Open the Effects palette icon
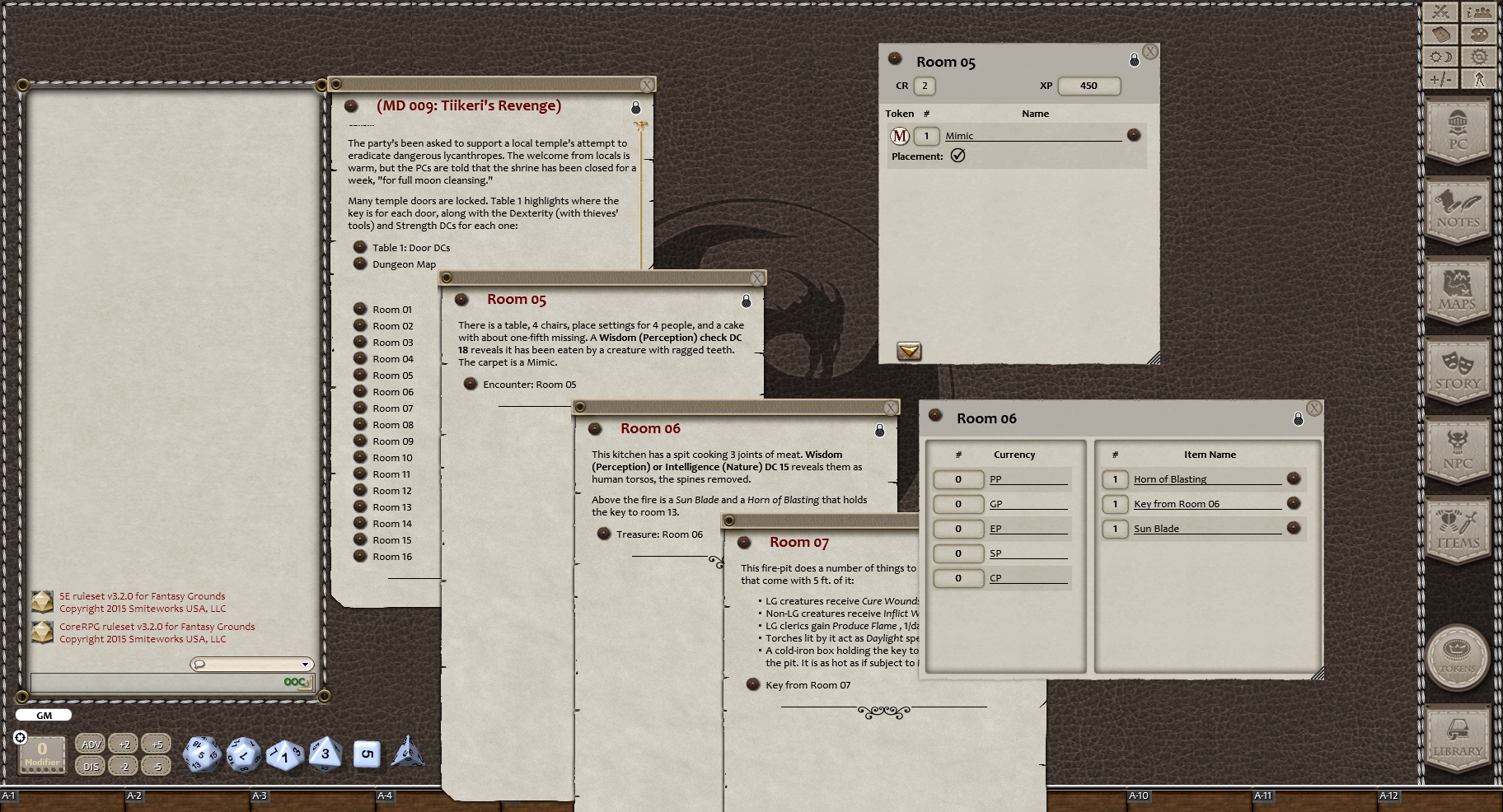The width and height of the screenshot is (1503, 812). click(x=1479, y=35)
